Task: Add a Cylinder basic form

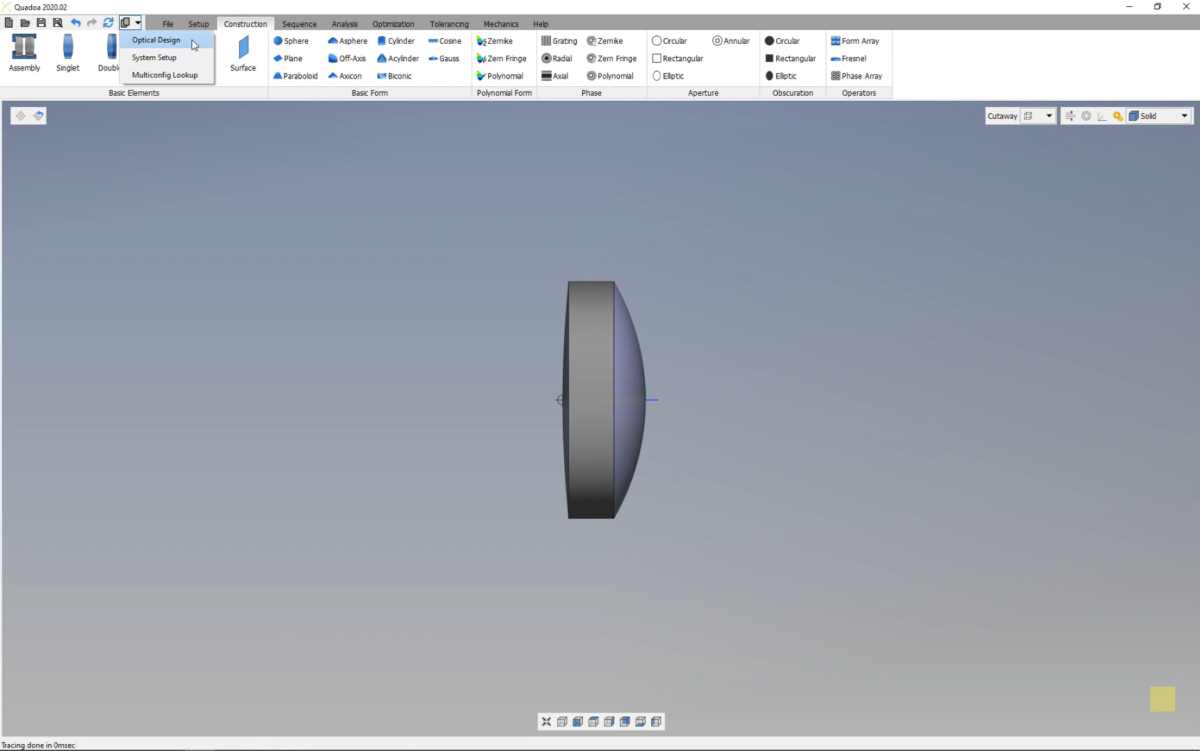Action: point(396,41)
